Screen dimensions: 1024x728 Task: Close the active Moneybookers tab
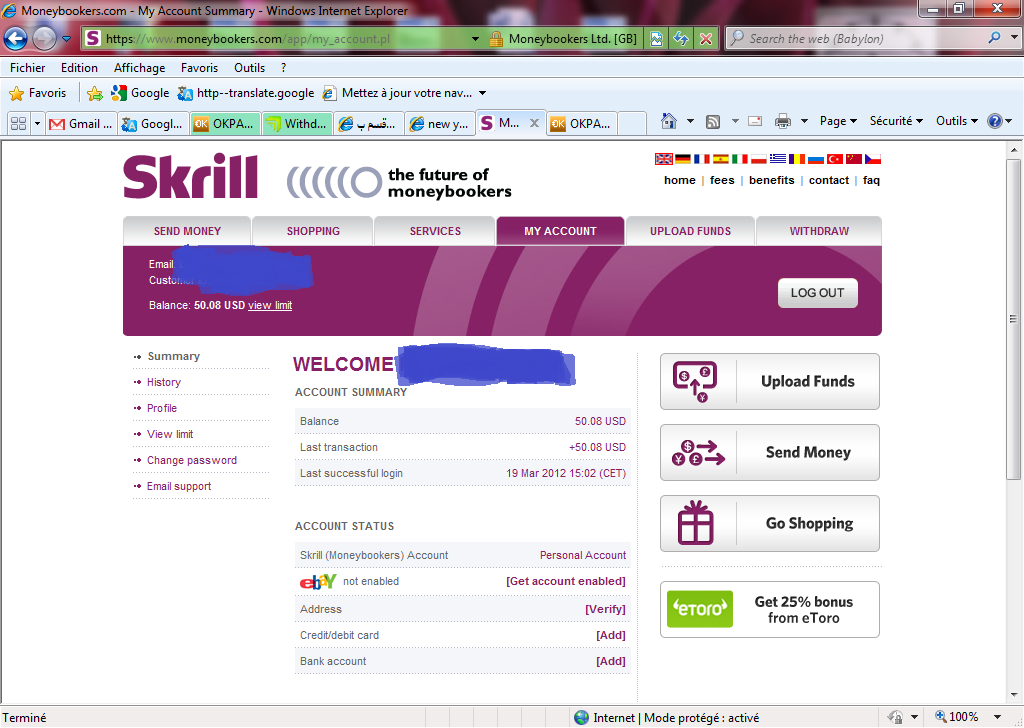(534, 123)
